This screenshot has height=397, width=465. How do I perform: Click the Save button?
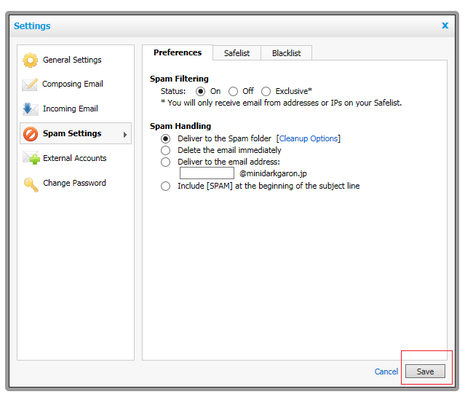[425, 371]
